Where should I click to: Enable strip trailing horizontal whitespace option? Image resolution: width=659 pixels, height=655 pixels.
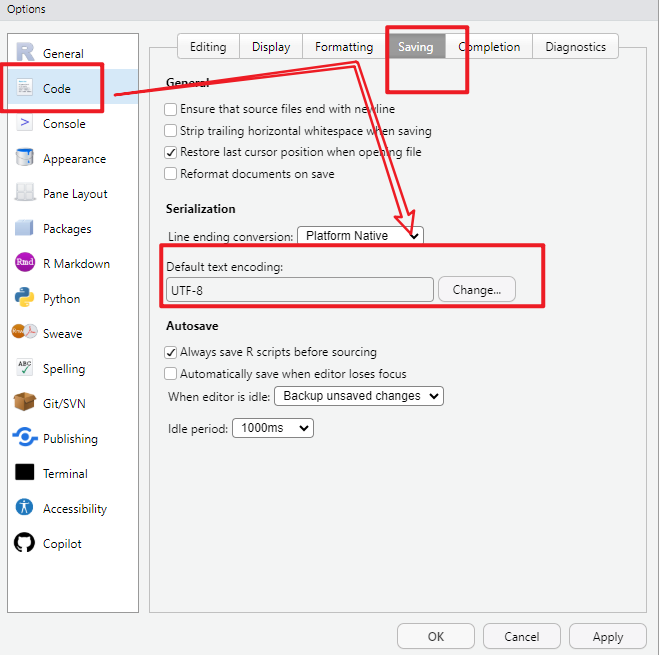pyautogui.click(x=171, y=131)
